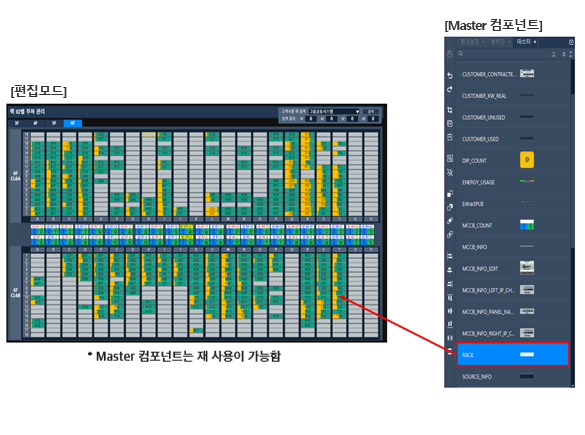Select the ENERGY_USAGE component item
This screenshot has width=585, height=435.
click(513, 182)
